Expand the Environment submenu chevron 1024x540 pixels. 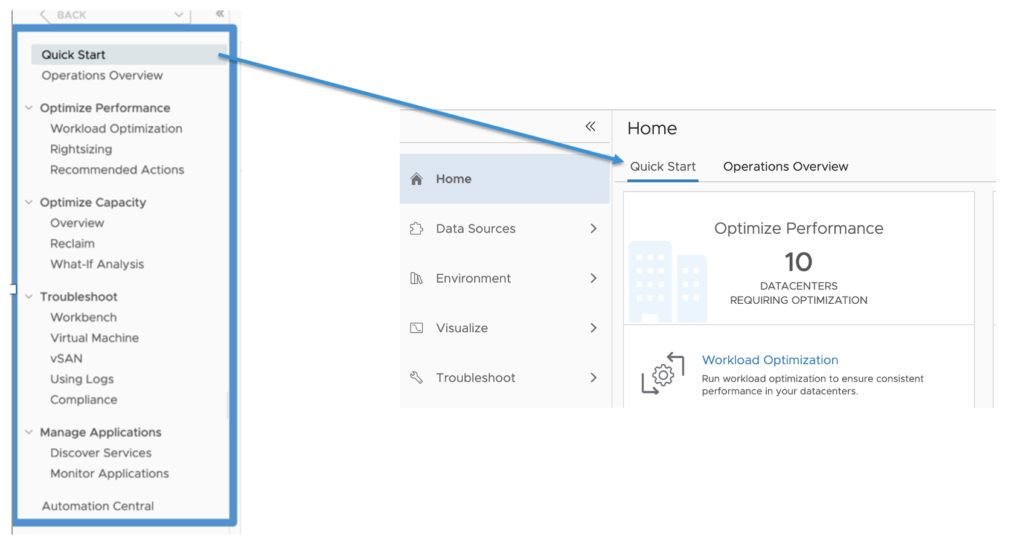tap(593, 279)
